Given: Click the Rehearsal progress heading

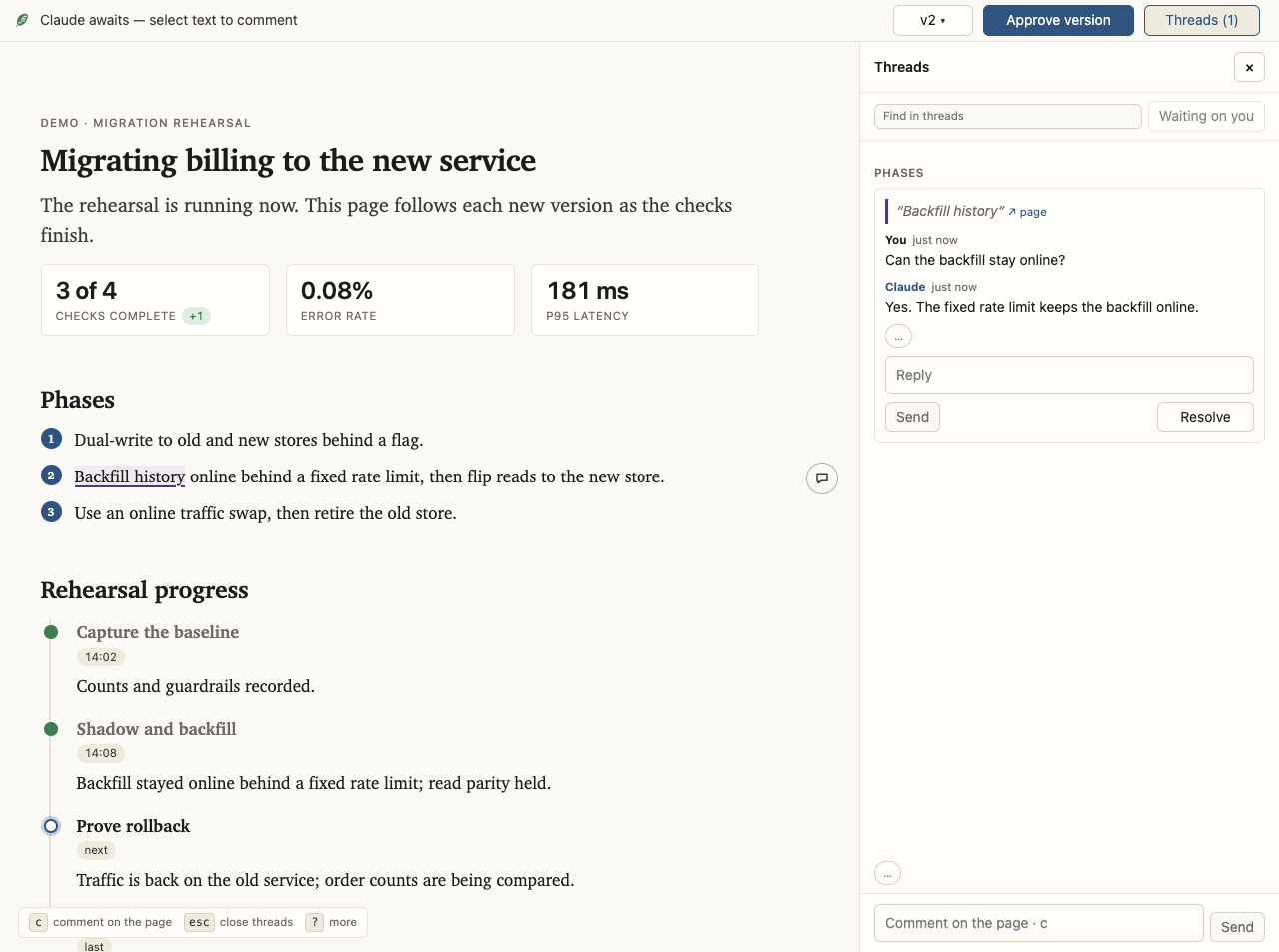Looking at the screenshot, I should coord(144,590).
